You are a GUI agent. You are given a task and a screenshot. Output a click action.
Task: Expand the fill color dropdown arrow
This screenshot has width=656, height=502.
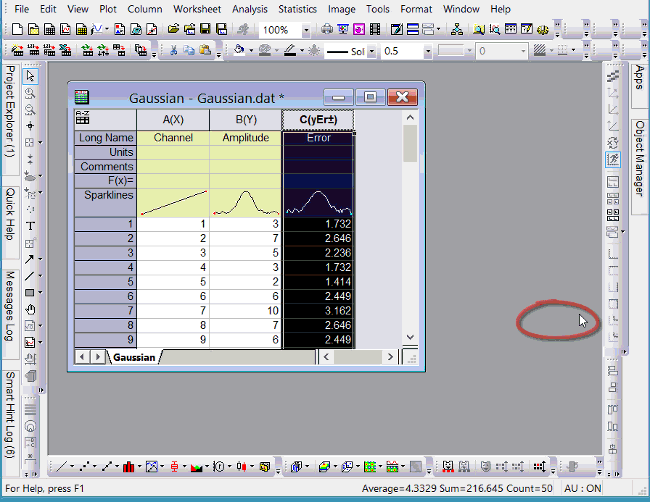point(251,51)
